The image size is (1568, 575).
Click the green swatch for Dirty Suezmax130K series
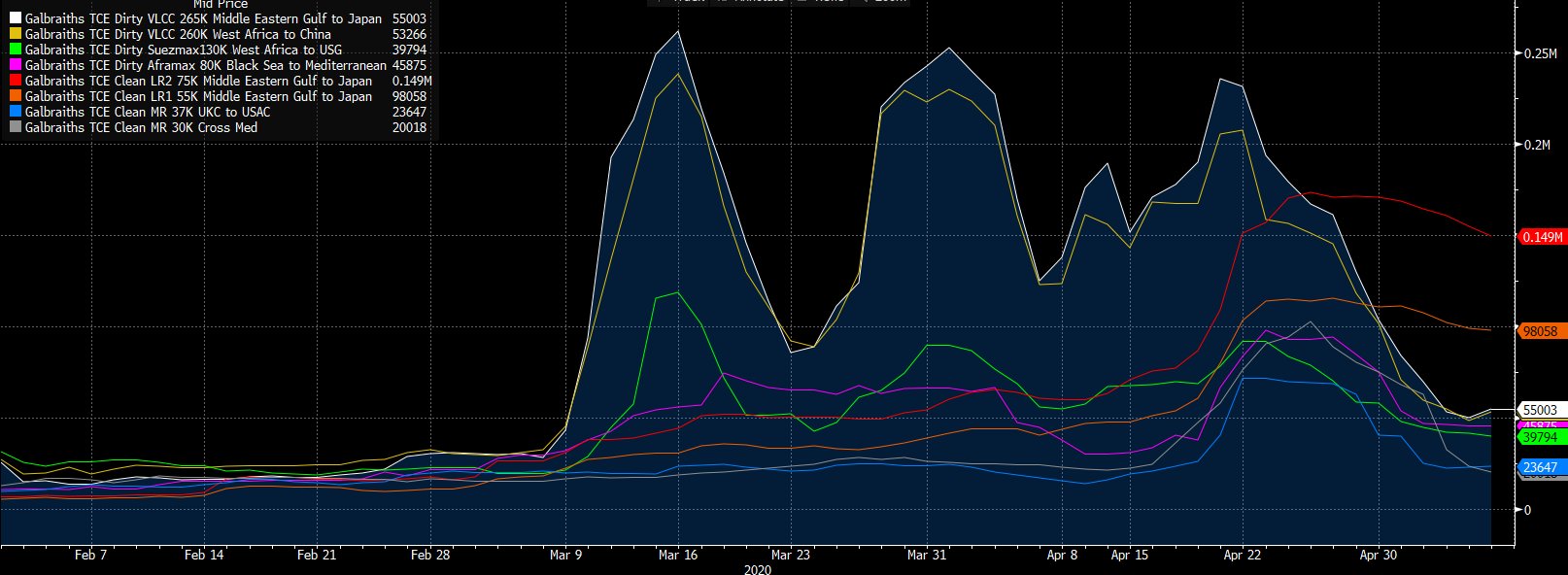16,50
